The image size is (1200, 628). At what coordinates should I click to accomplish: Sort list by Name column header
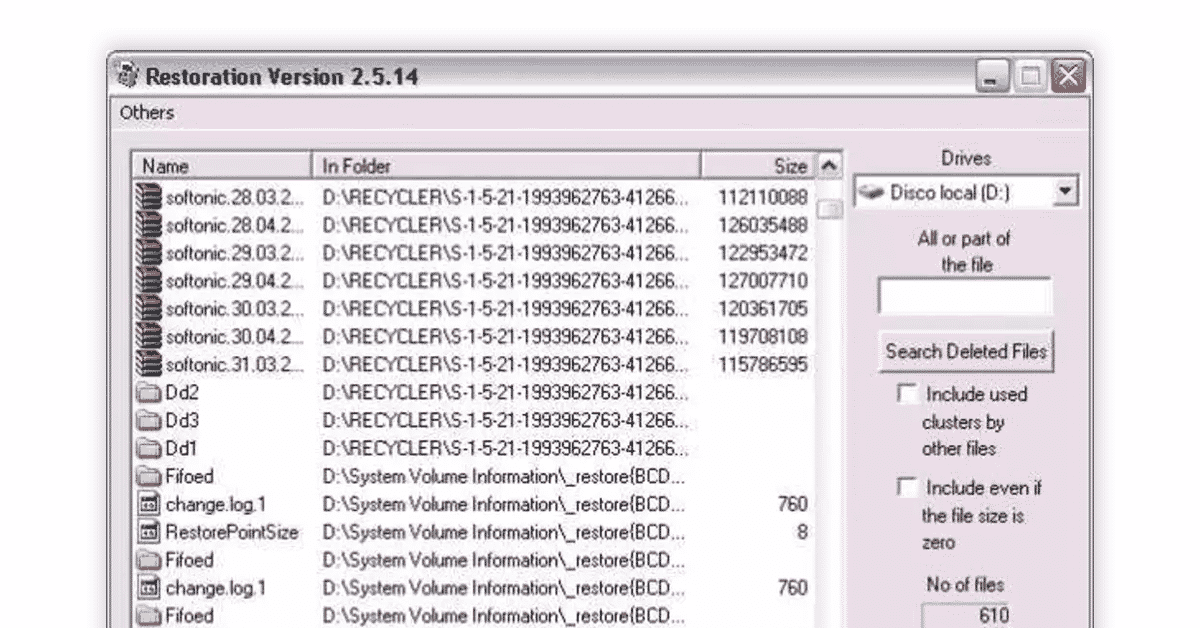coord(222,166)
